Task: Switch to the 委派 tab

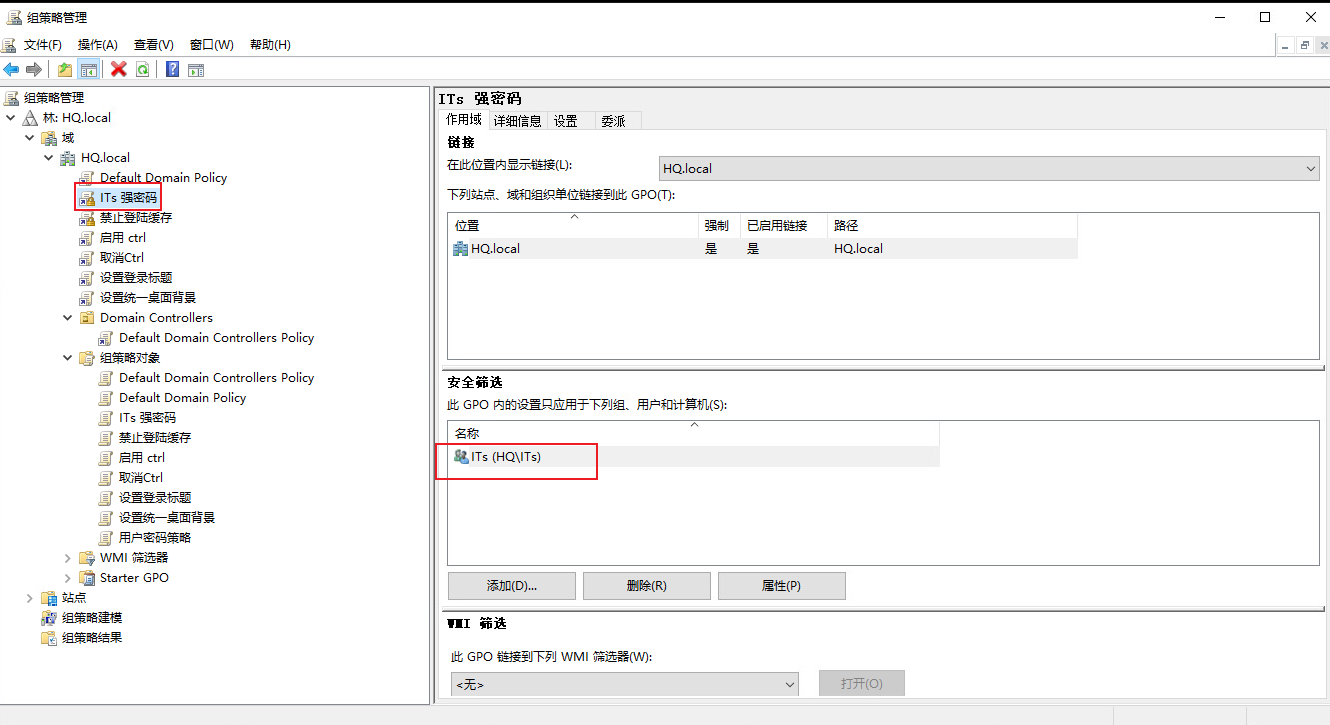Action: point(613,121)
